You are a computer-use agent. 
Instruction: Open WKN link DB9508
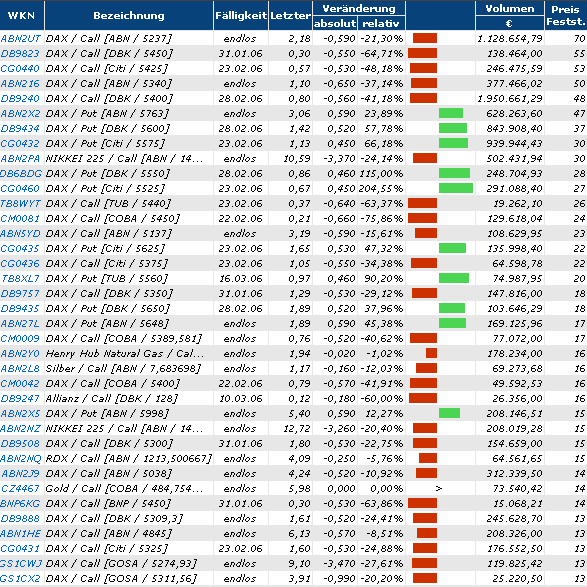click(x=20, y=443)
